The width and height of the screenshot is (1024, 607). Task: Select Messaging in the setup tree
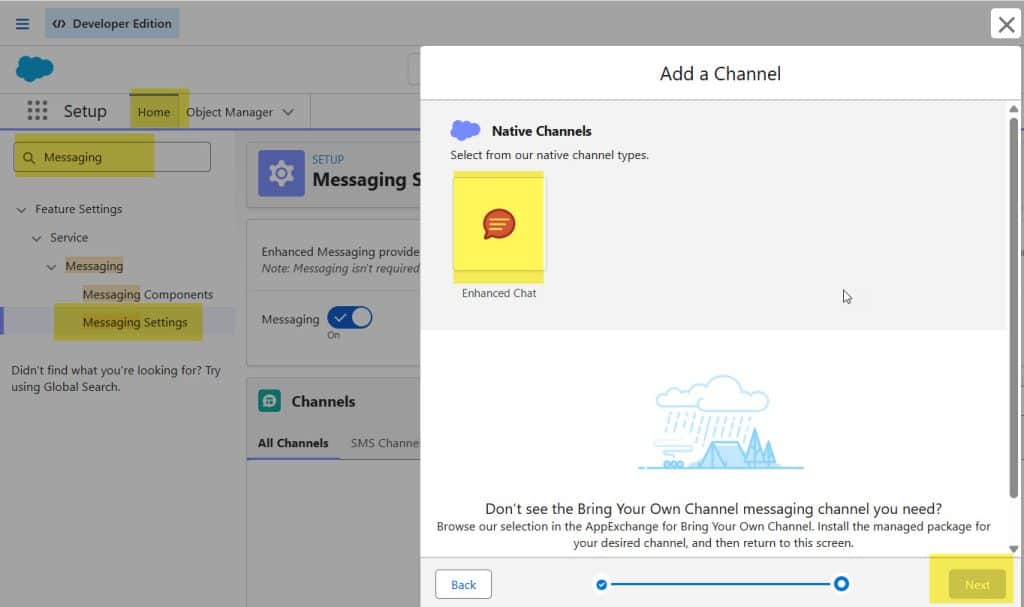point(94,266)
